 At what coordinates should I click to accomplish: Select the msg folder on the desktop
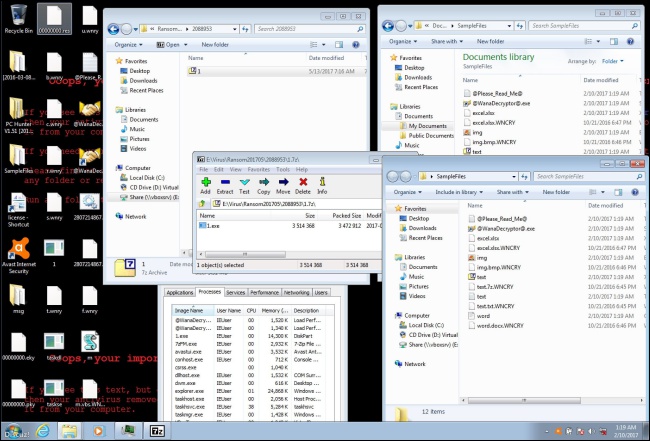tap(18, 298)
